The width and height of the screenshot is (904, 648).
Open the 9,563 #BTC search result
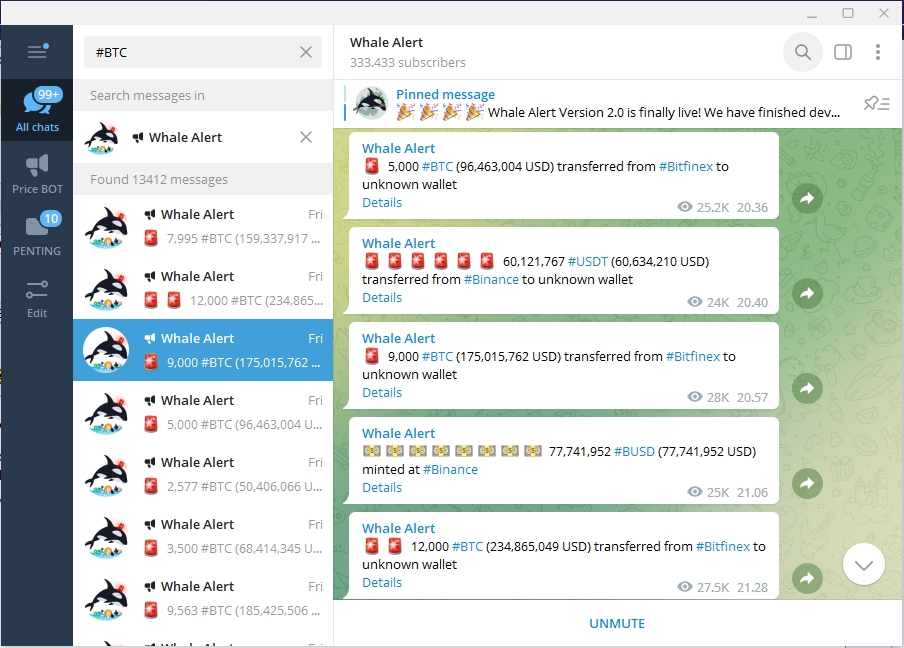[x=203, y=598]
